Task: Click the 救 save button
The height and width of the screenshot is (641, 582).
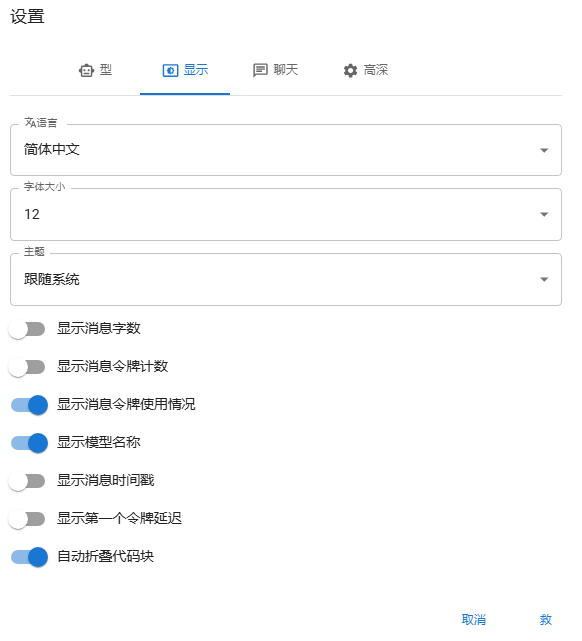Action: 546,620
